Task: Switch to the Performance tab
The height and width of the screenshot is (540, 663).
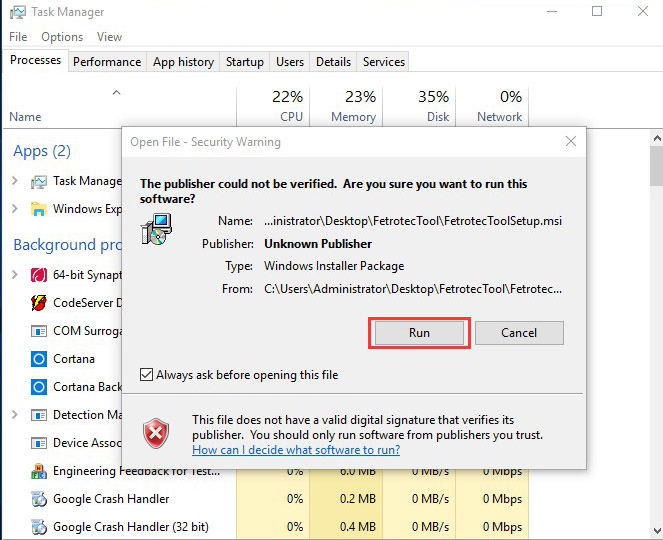Action: click(x=107, y=62)
